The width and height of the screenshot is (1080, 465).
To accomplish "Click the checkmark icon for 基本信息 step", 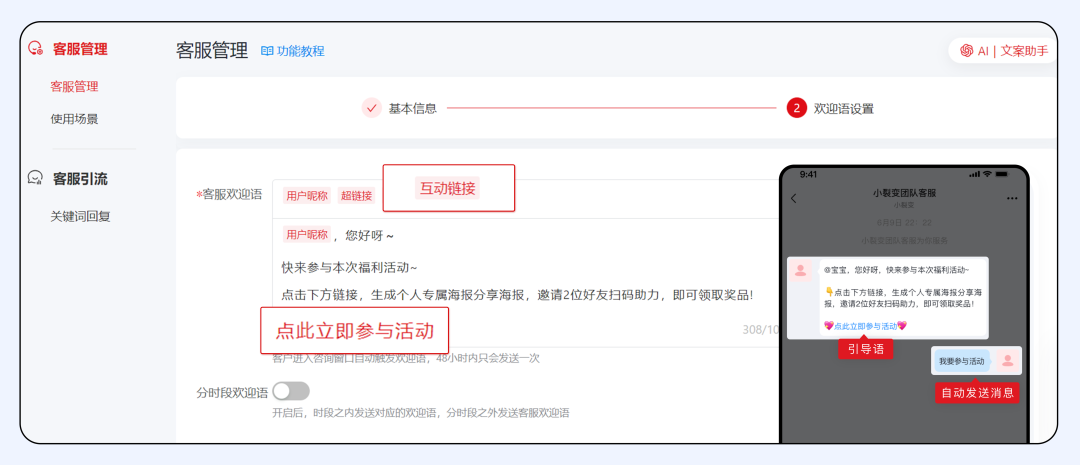I will (371, 108).
